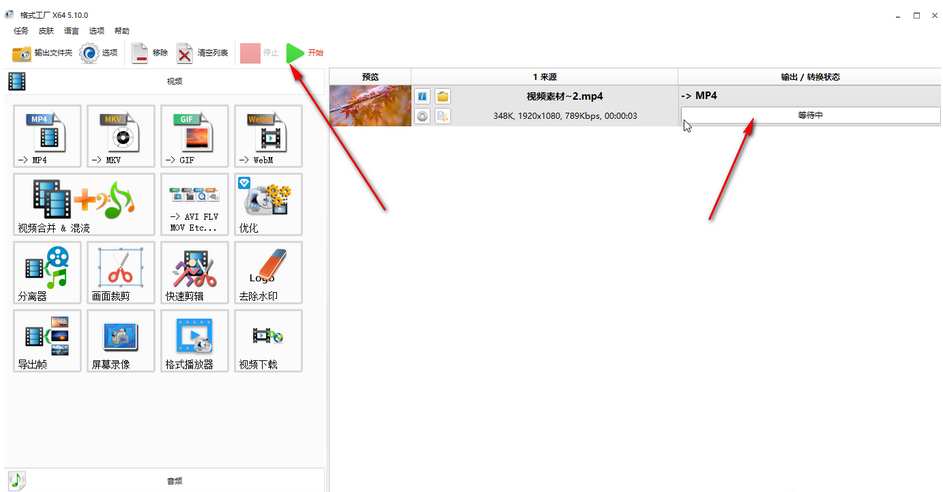Image resolution: width=943 pixels, height=492 pixels.
Task: Open the 画面裁剪 crop tool
Action: (121, 272)
